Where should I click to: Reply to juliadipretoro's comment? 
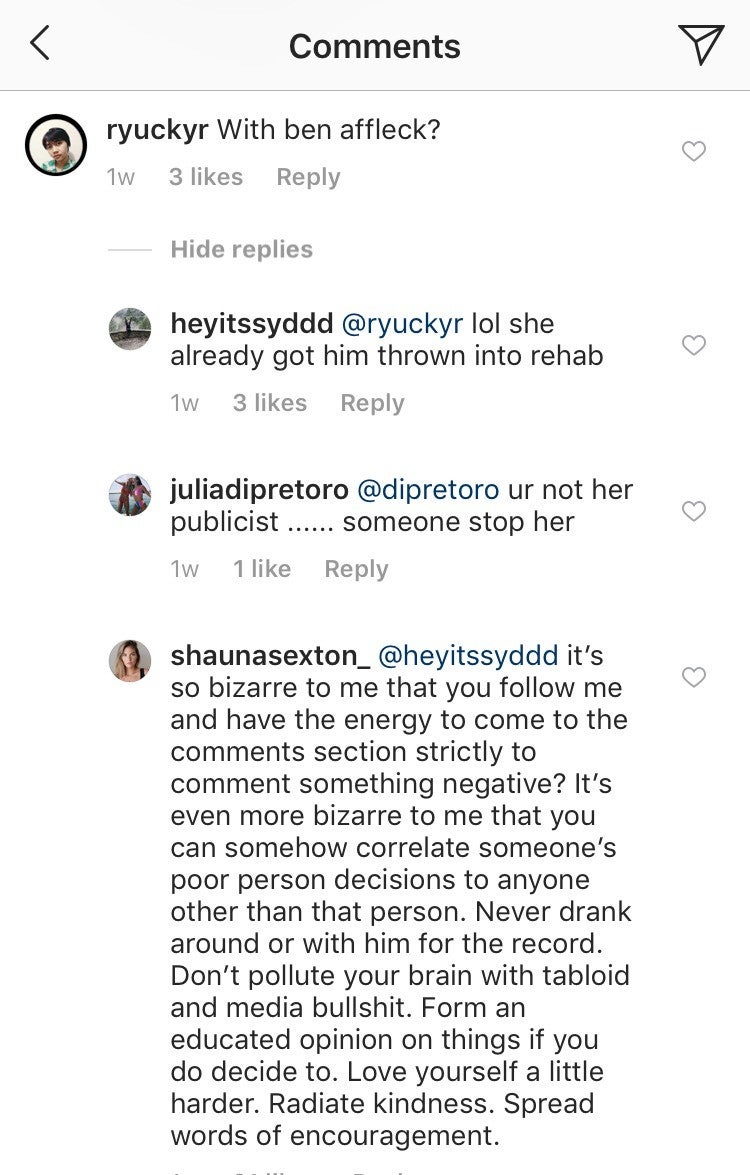click(x=356, y=569)
